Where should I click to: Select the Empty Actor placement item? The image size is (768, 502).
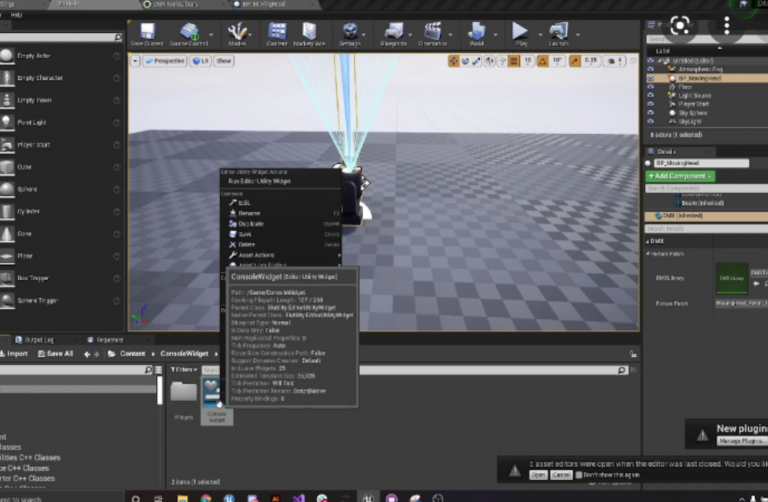tap(60, 56)
